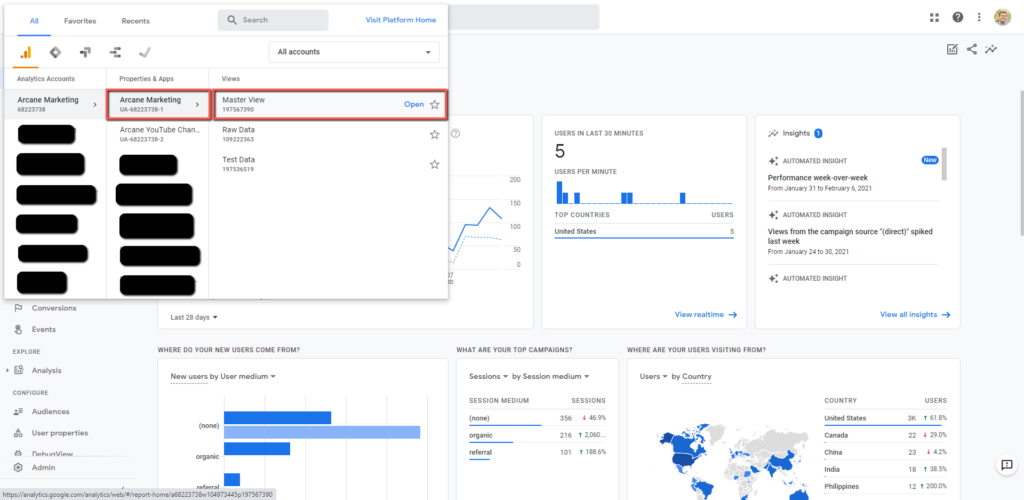Screen dimensions: 1024x500
Task: Open the Help question mark icon
Action: [x=957, y=18]
